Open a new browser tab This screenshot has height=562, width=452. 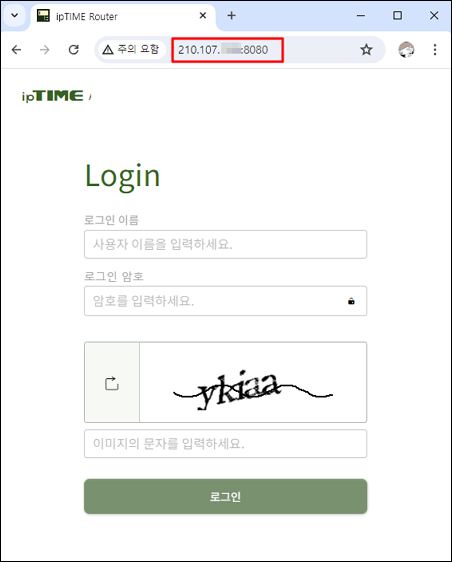[232, 15]
